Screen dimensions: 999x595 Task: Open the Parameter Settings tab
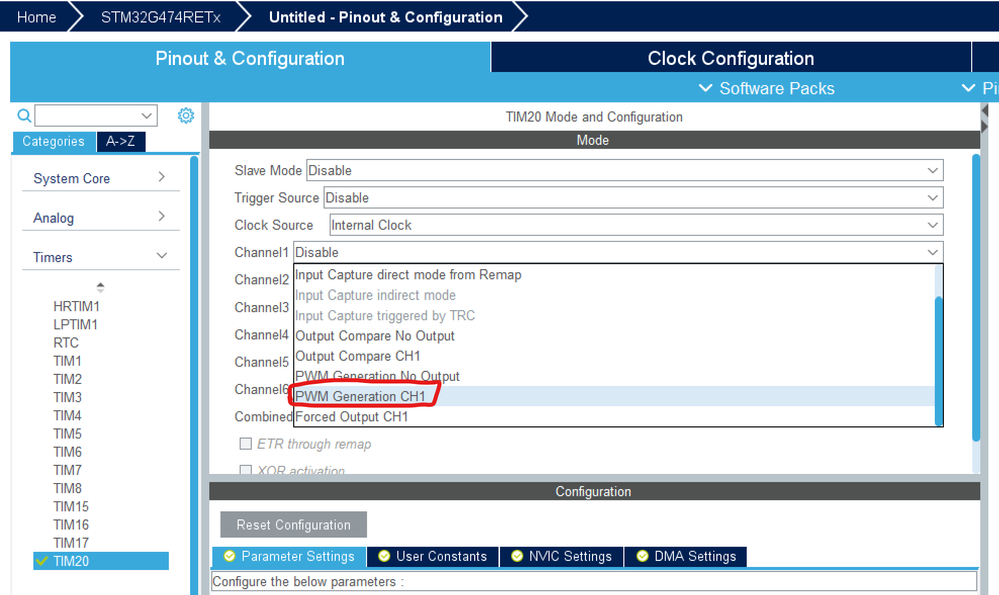pyautogui.click(x=289, y=556)
